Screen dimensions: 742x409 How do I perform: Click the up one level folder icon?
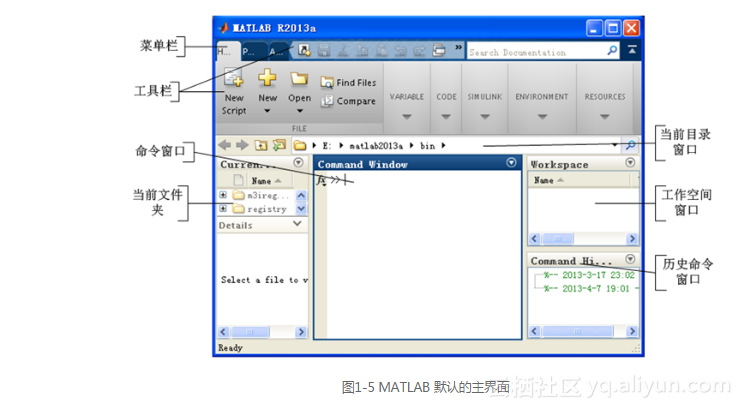(261, 145)
